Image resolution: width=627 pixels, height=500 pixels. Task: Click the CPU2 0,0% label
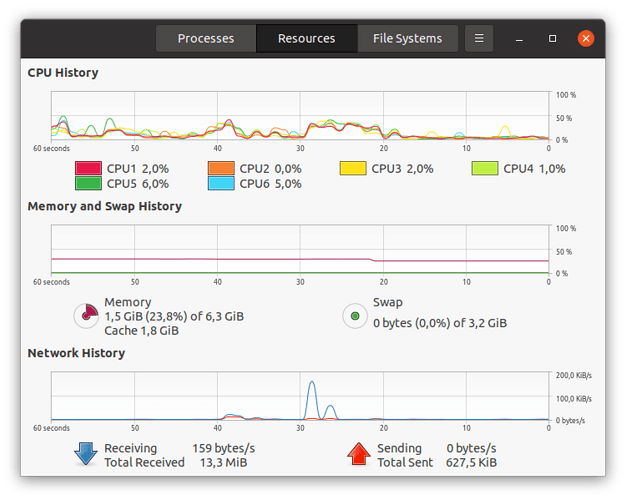[x=270, y=169]
